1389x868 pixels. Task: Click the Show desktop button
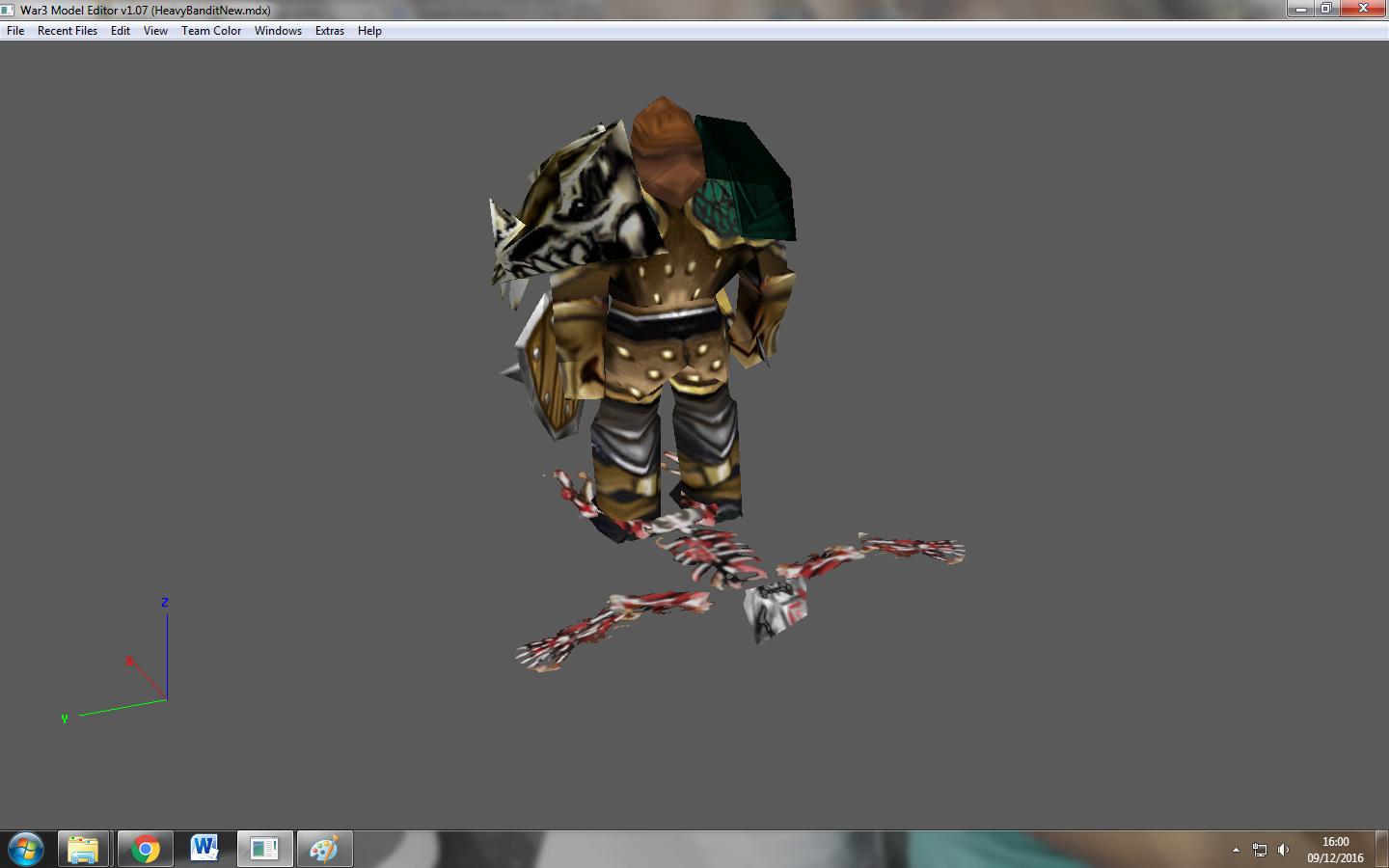[1382, 850]
